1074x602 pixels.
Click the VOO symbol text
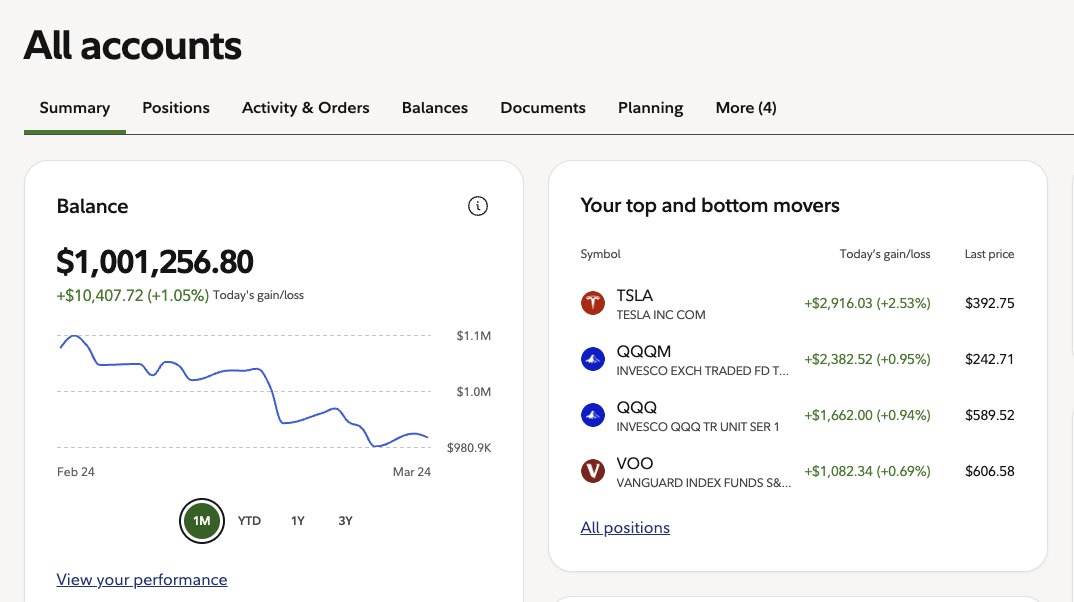(x=635, y=464)
